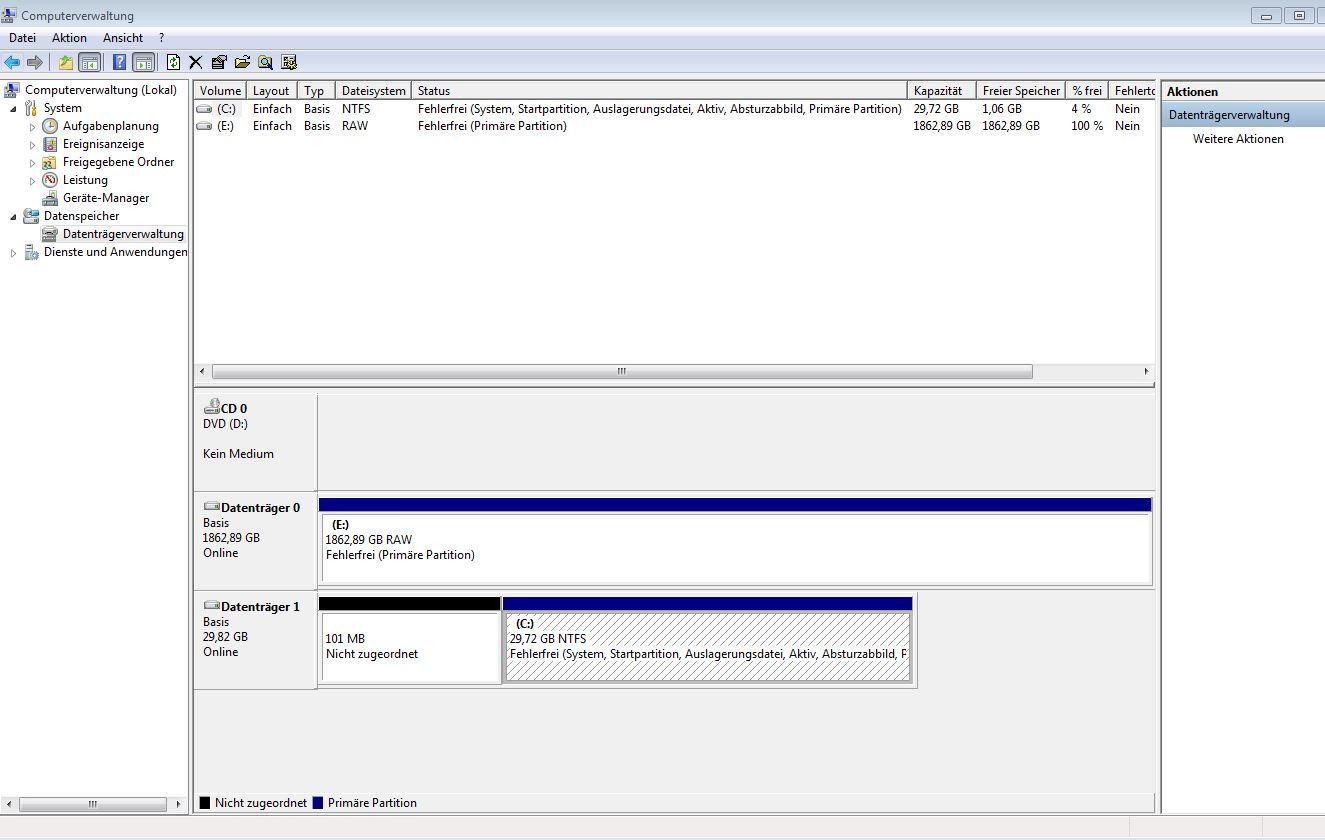Viewport: 1325px width, 840px height.
Task: Select the Freigegebene Ordner folder icon
Action: [x=50, y=162]
